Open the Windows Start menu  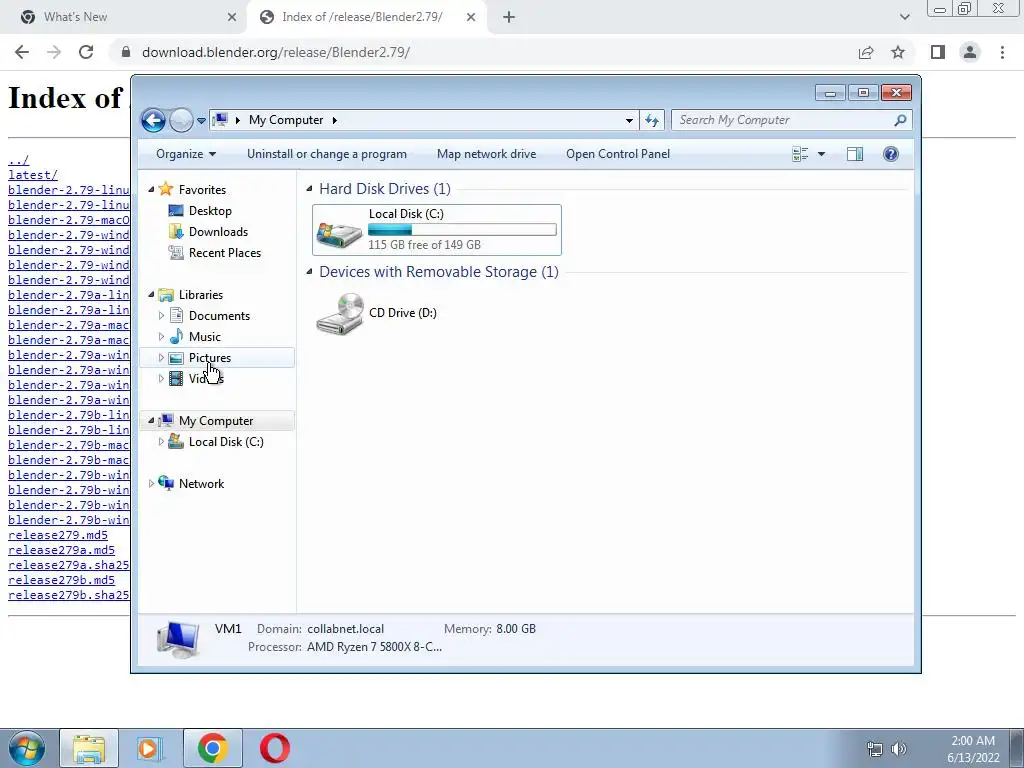coord(27,748)
